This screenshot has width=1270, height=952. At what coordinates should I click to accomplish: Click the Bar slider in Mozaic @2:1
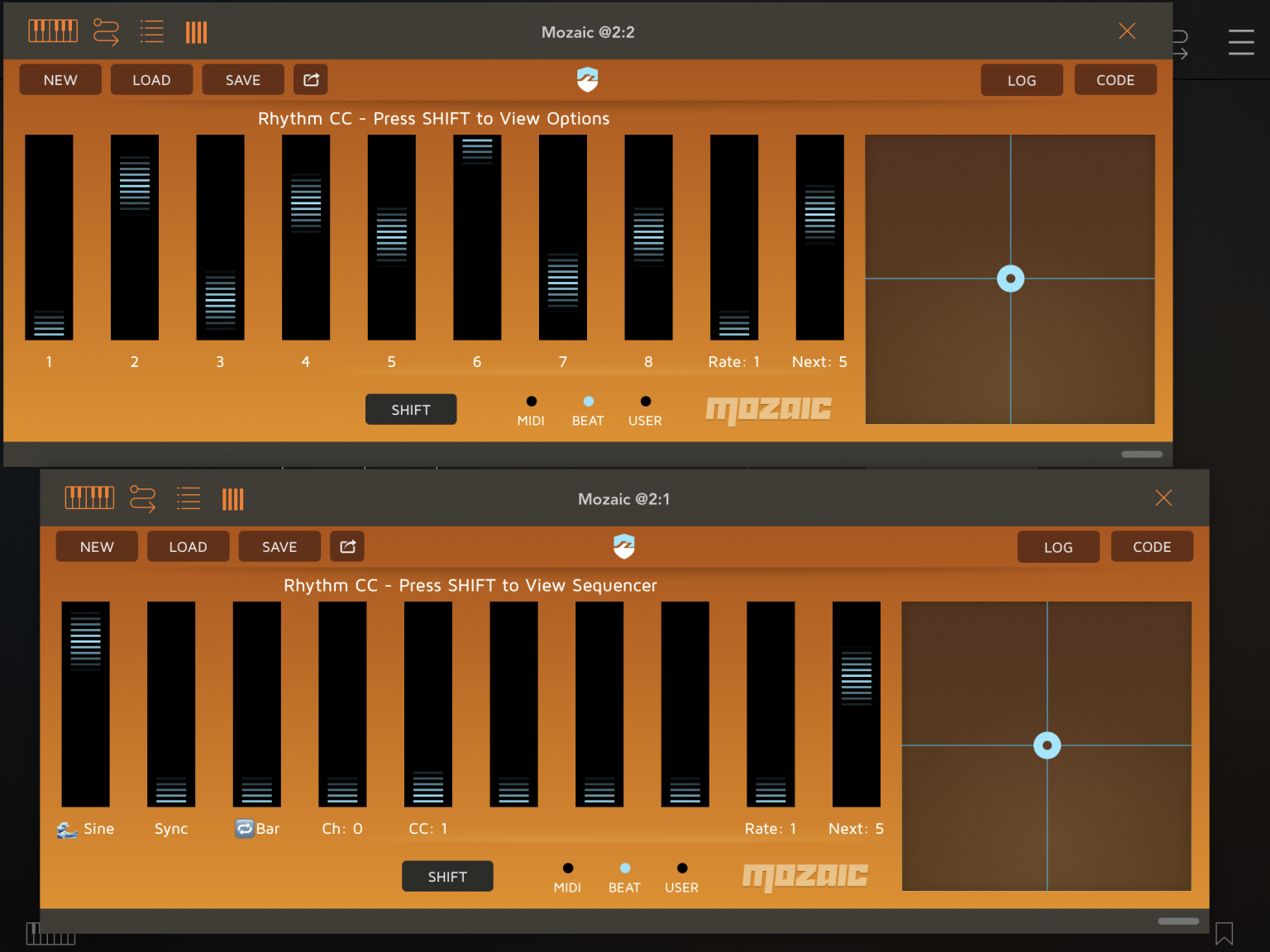[257, 704]
